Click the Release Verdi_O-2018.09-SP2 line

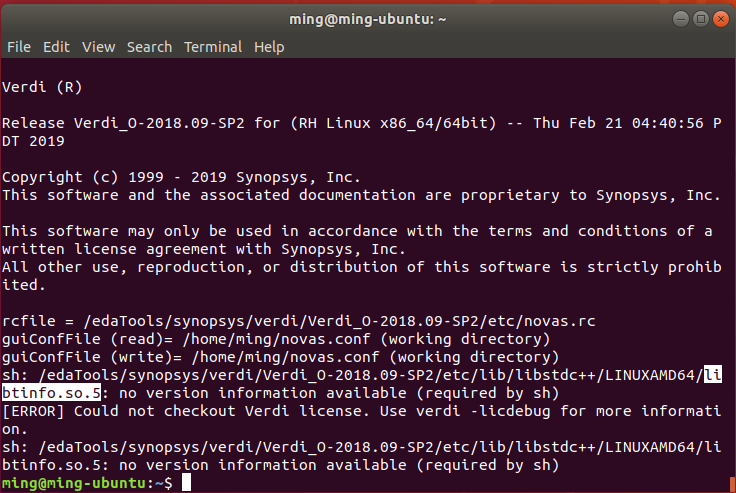click(361, 123)
